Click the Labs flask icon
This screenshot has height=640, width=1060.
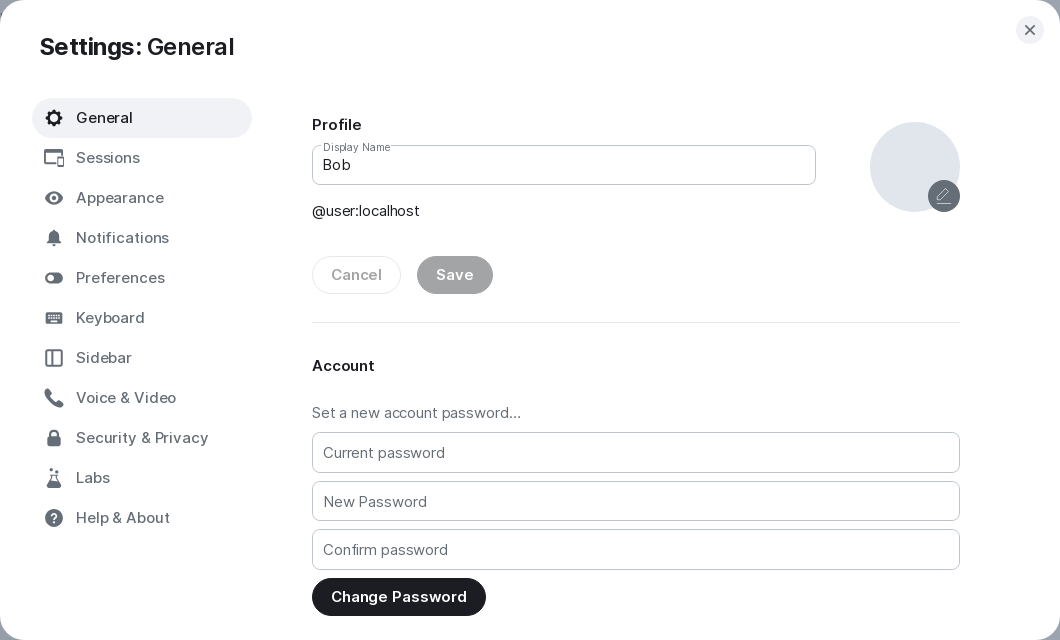click(x=54, y=478)
